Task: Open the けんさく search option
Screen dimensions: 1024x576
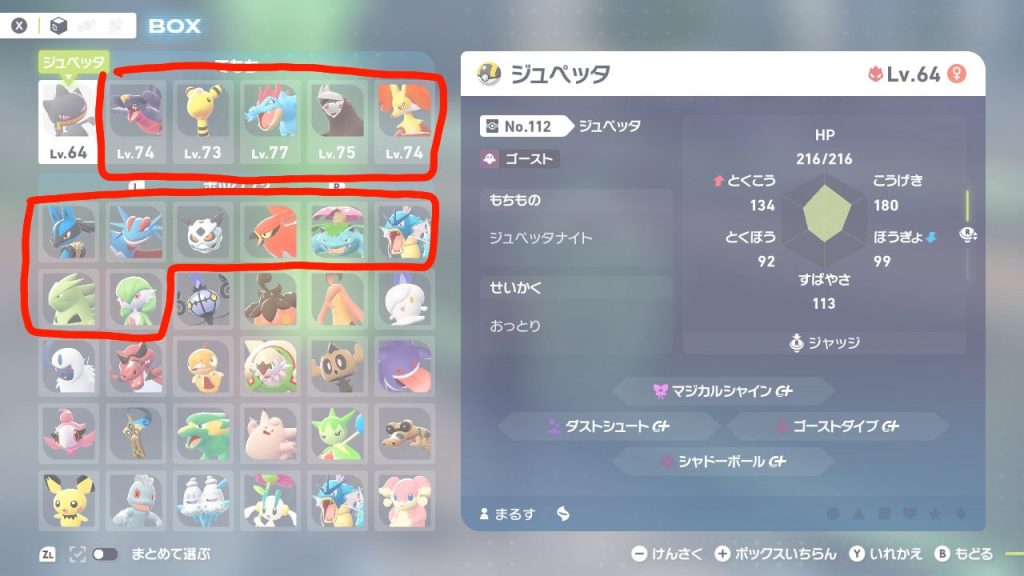Action: point(667,554)
